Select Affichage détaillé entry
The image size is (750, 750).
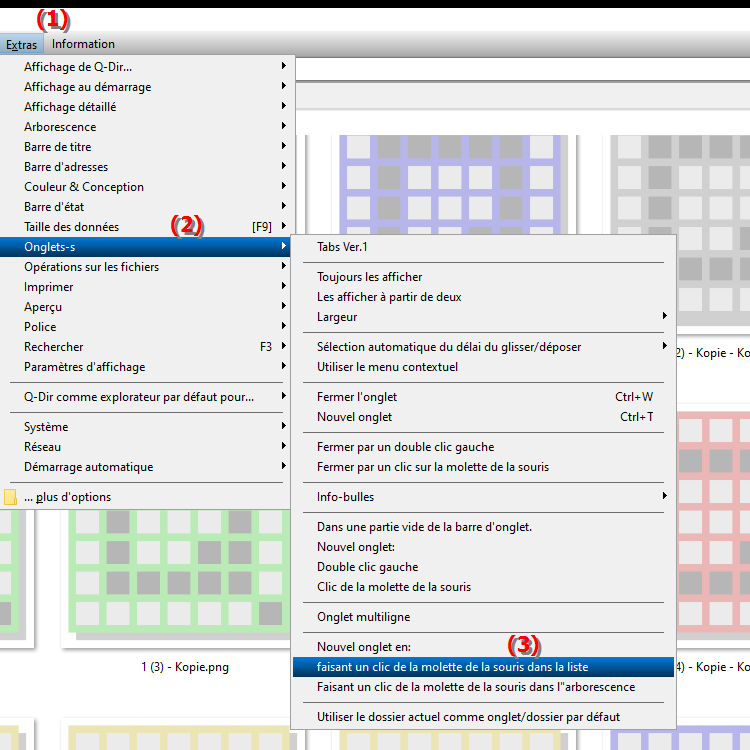click(147, 107)
